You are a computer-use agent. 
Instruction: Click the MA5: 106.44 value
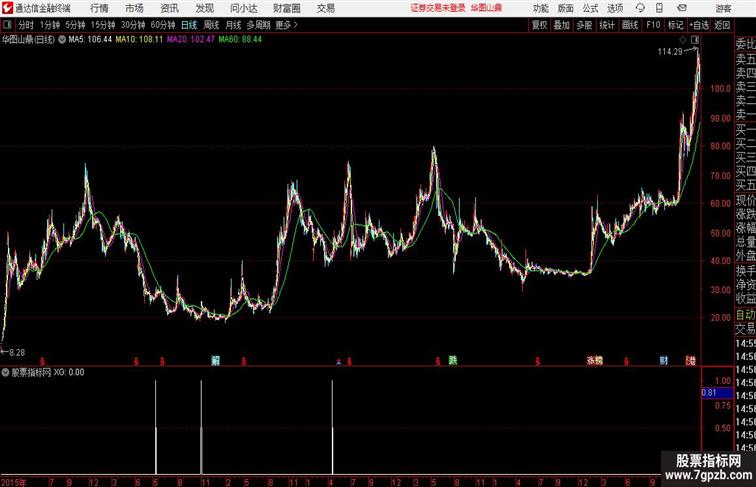(x=90, y=40)
